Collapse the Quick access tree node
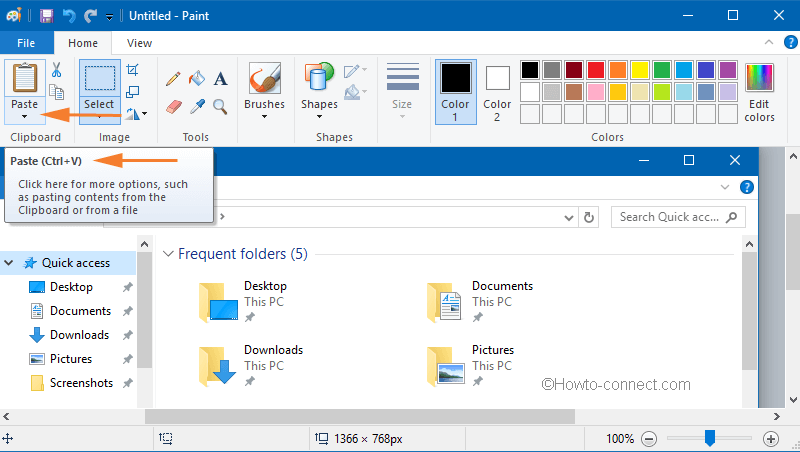This screenshot has width=800, height=452. pos(9,263)
